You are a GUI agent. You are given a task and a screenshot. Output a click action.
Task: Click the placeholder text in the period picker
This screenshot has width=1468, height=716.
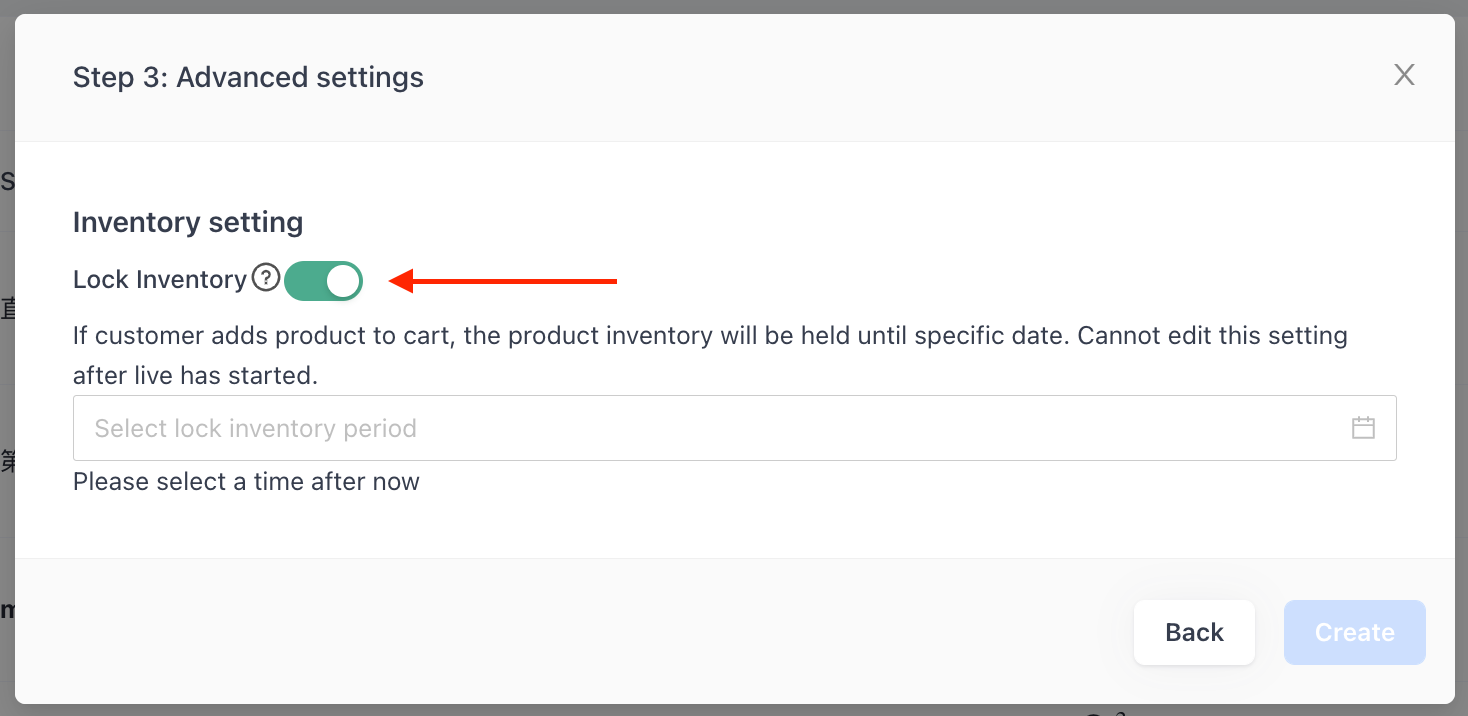pyautogui.click(x=255, y=428)
